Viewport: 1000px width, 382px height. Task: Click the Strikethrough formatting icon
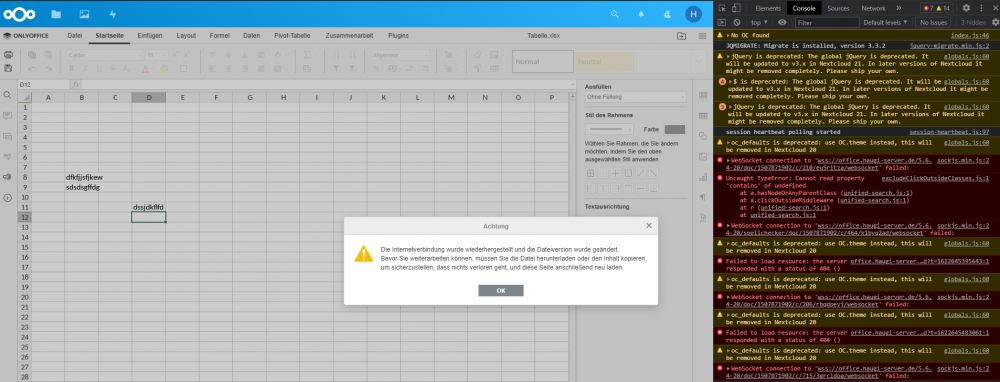tap(113, 68)
